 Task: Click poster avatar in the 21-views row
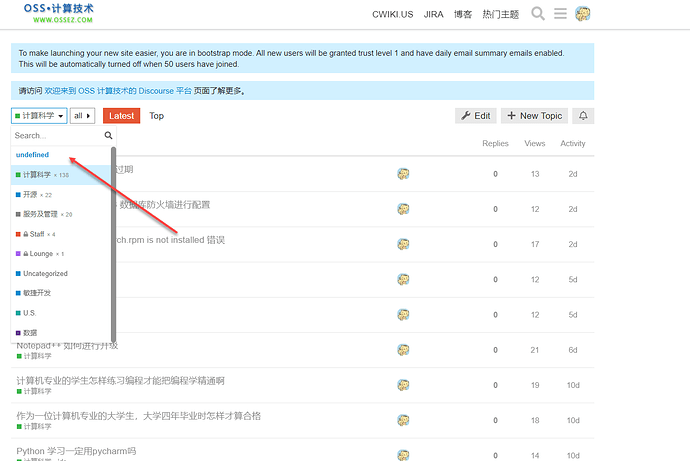coord(403,350)
